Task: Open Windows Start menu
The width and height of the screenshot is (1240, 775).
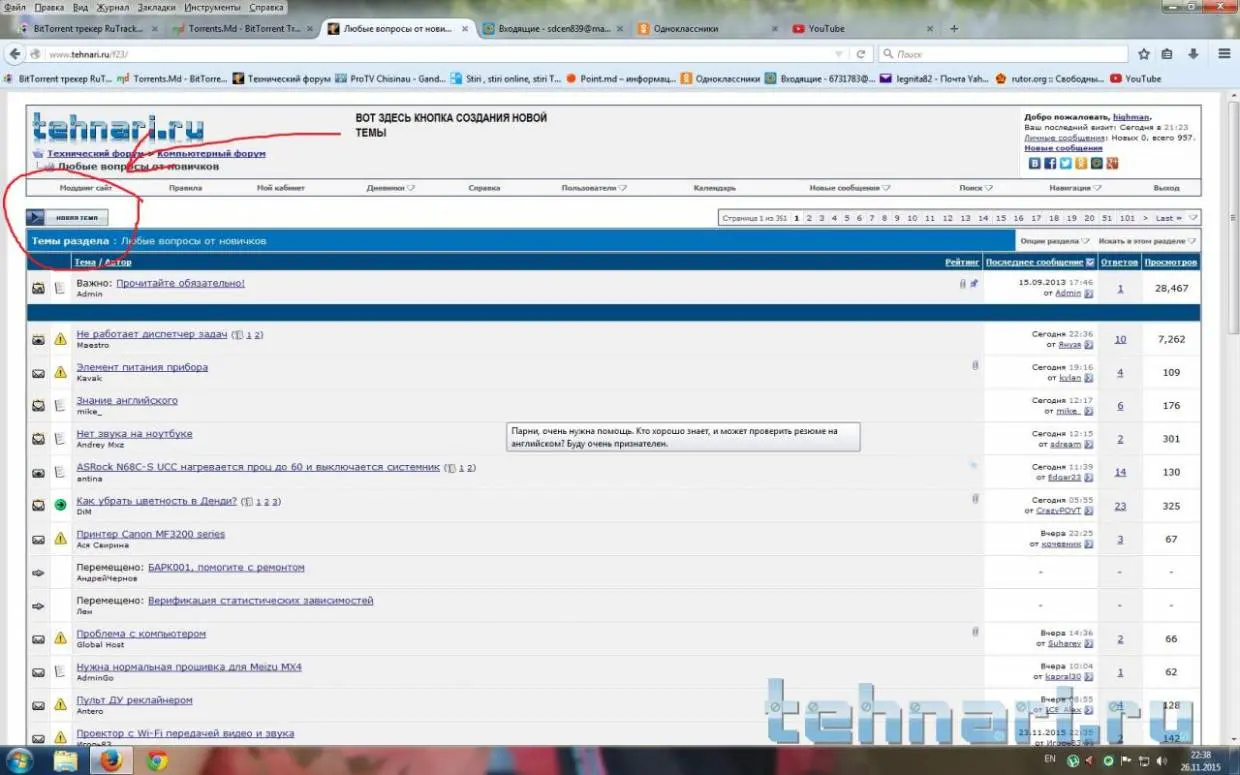Action: pos(19,760)
